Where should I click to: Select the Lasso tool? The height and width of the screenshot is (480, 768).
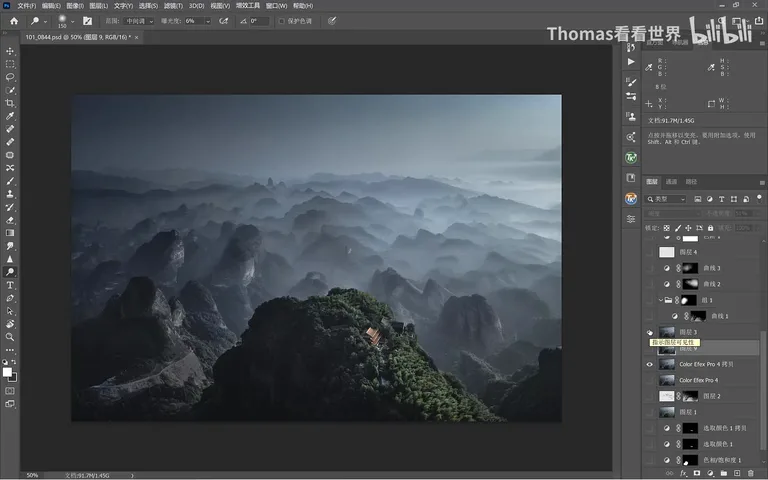pyautogui.click(x=10, y=77)
